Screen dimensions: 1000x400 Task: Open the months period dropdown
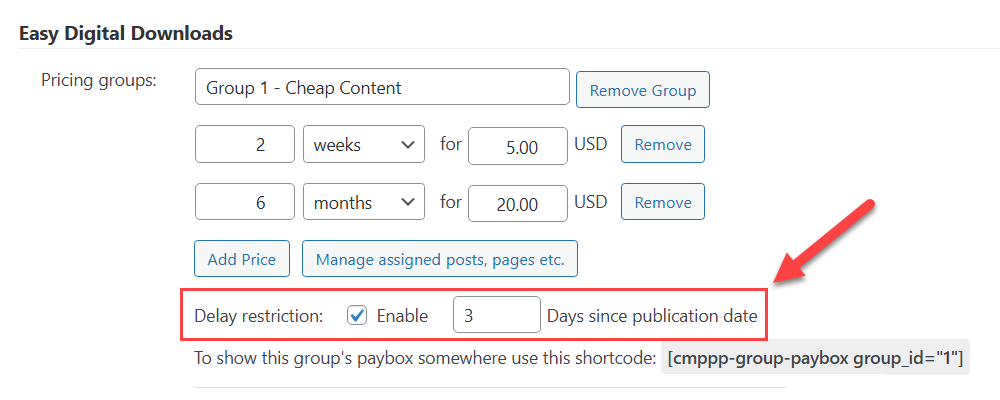click(364, 202)
